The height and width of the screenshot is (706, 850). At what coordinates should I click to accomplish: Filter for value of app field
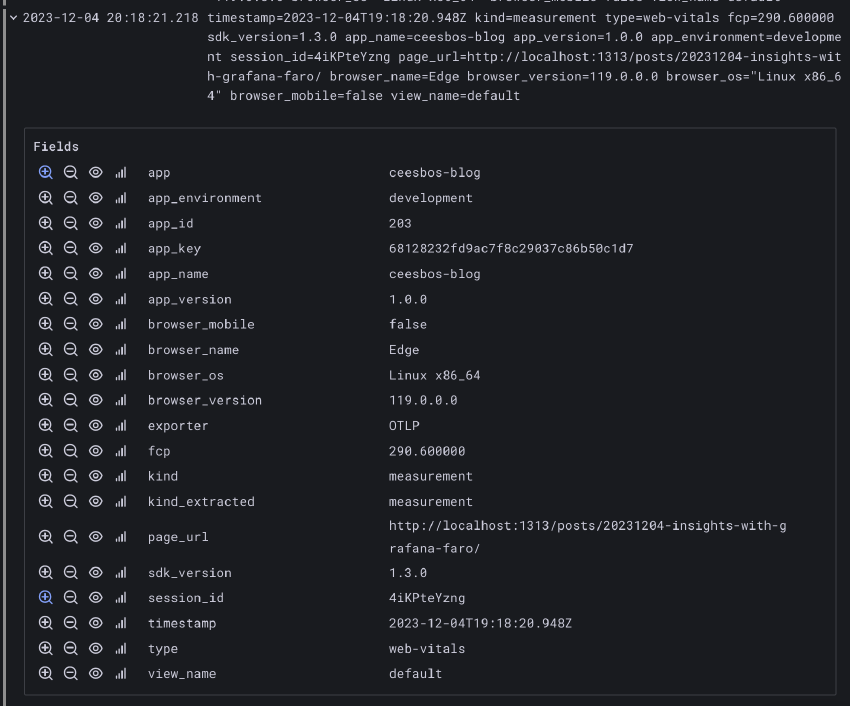point(45,172)
